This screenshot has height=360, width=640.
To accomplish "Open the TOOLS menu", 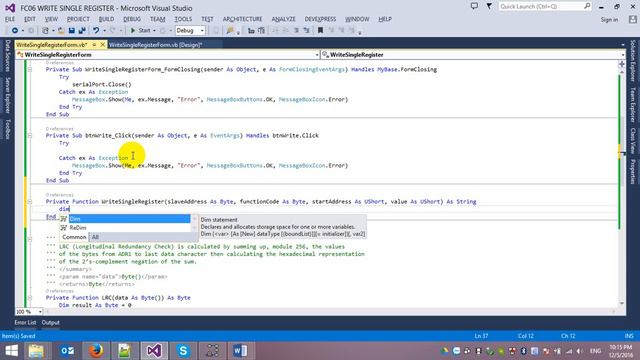I will [x=183, y=19].
